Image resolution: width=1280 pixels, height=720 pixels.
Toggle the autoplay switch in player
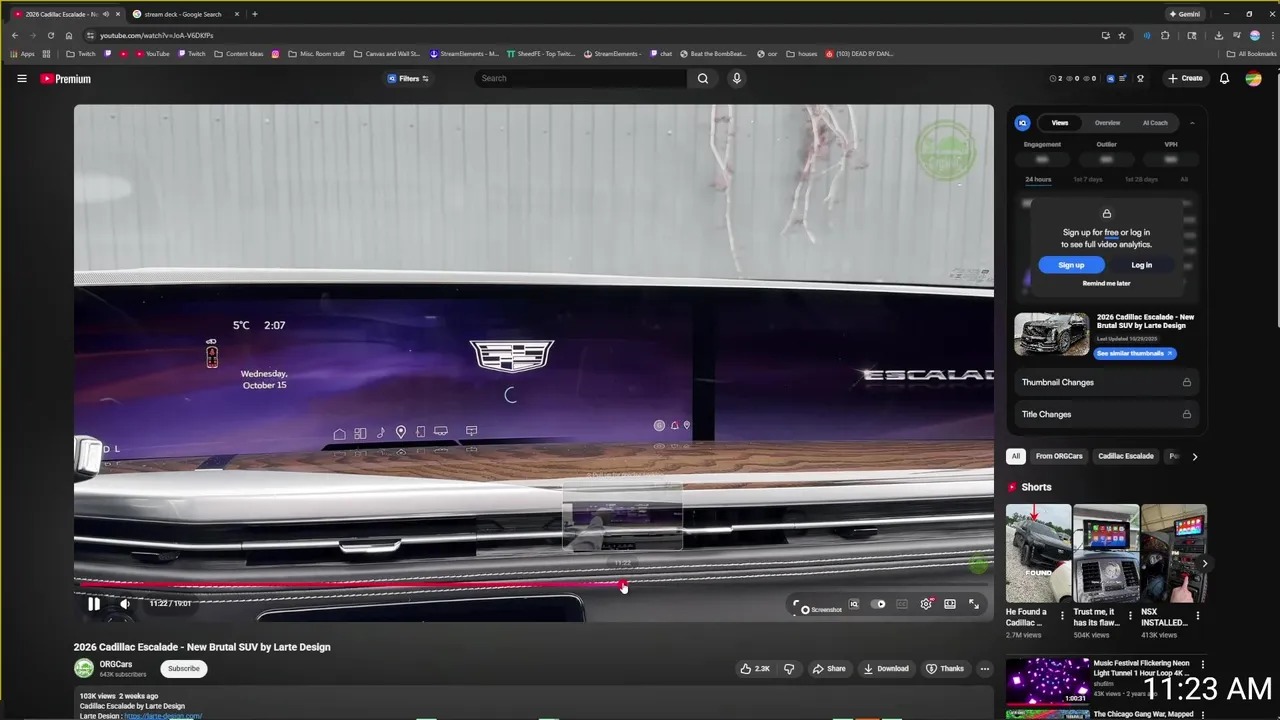(x=878, y=604)
